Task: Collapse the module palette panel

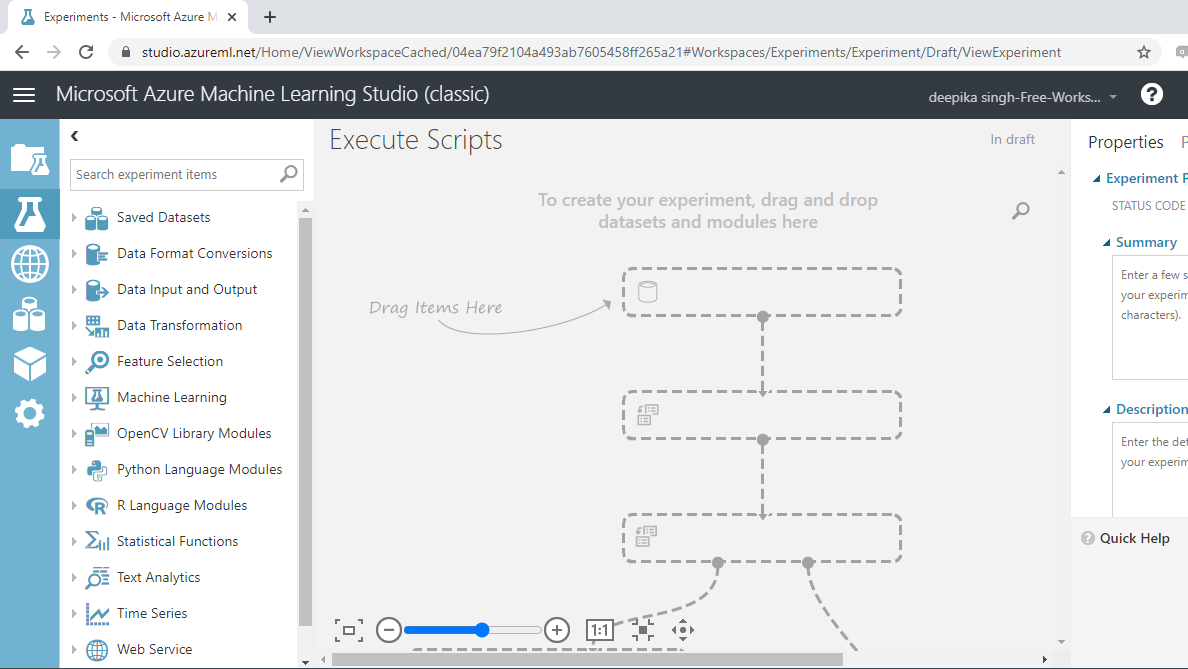Action: click(74, 136)
